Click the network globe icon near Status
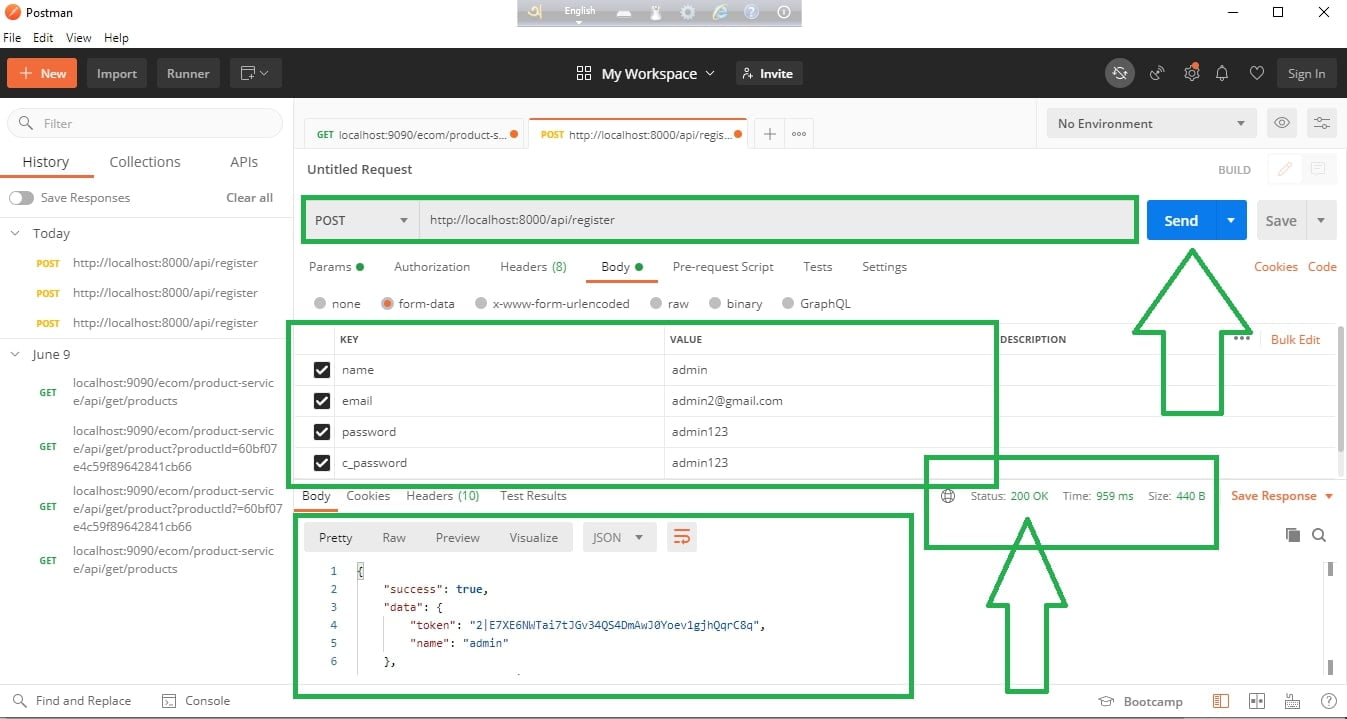This screenshot has height=719, width=1347. click(x=948, y=496)
